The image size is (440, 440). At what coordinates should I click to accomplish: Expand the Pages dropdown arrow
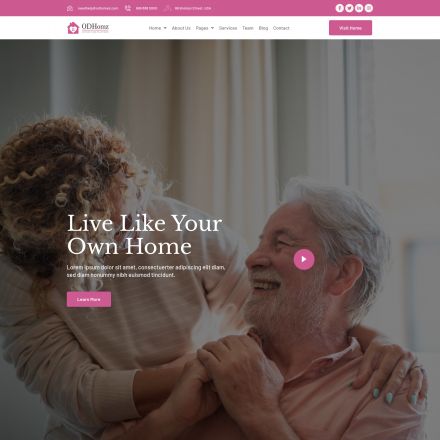(x=212, y=28)
